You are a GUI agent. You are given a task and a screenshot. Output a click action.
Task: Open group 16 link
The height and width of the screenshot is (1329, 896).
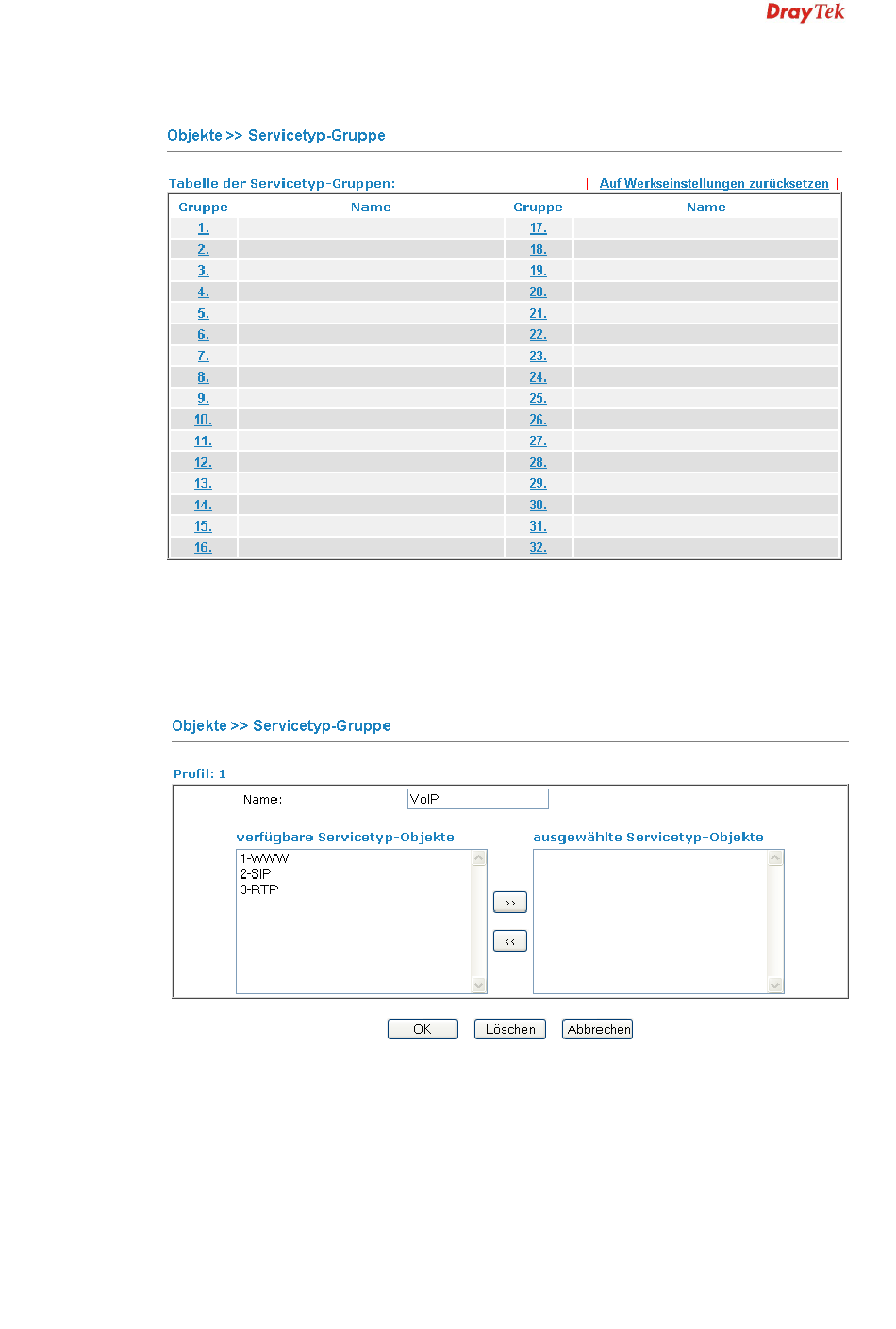point(203,548)
